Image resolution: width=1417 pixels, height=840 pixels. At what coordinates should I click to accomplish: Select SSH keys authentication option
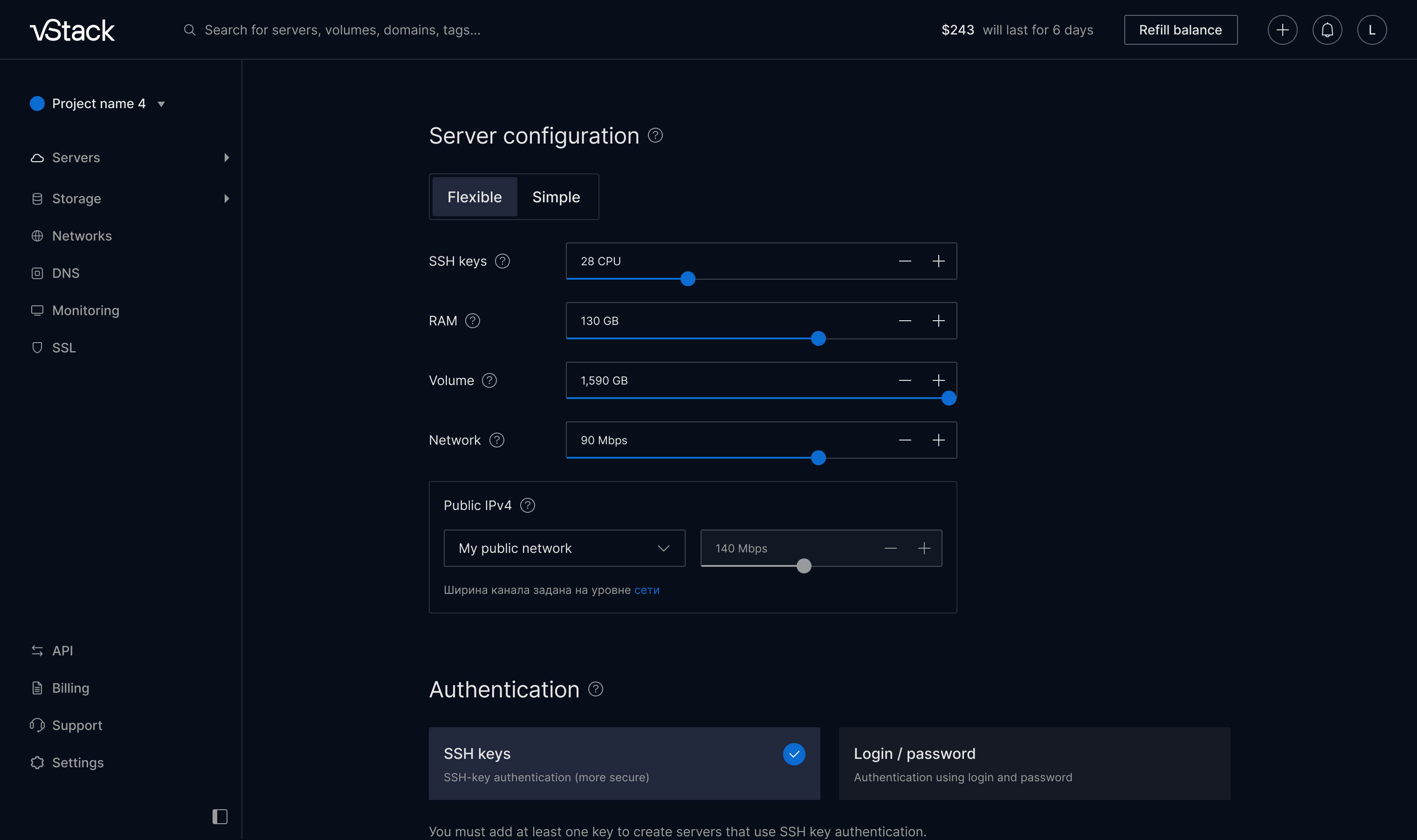[624, 764]
